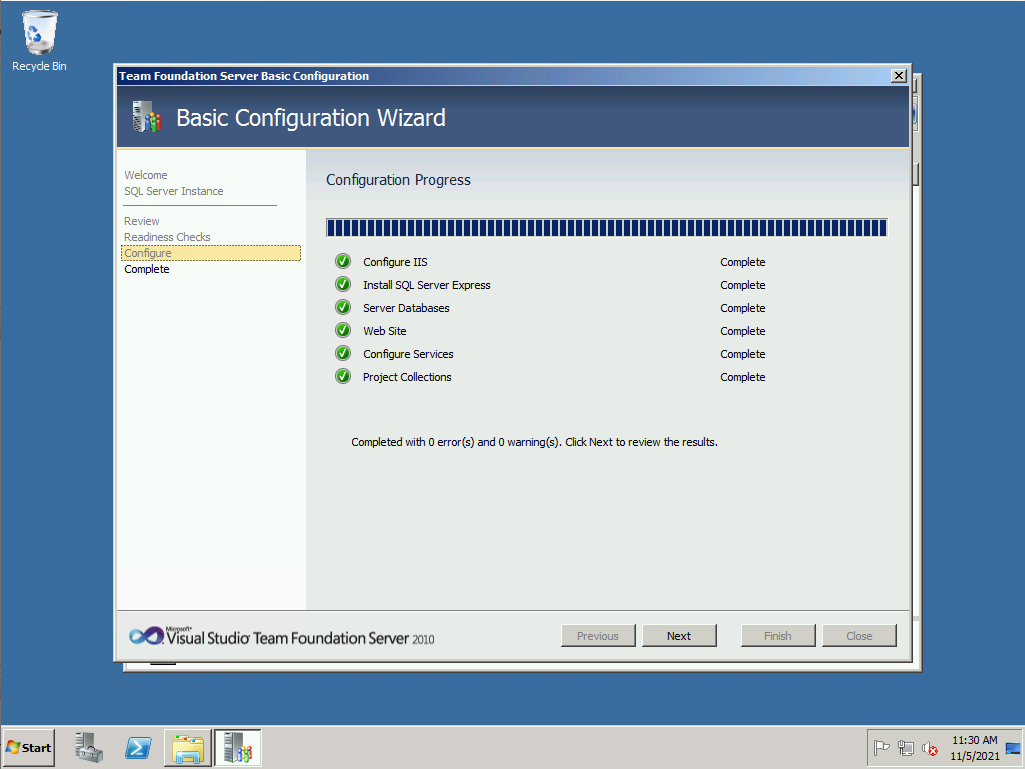
Task: Open Server Manager from the taskbar
Action: (x=90, y=747)
